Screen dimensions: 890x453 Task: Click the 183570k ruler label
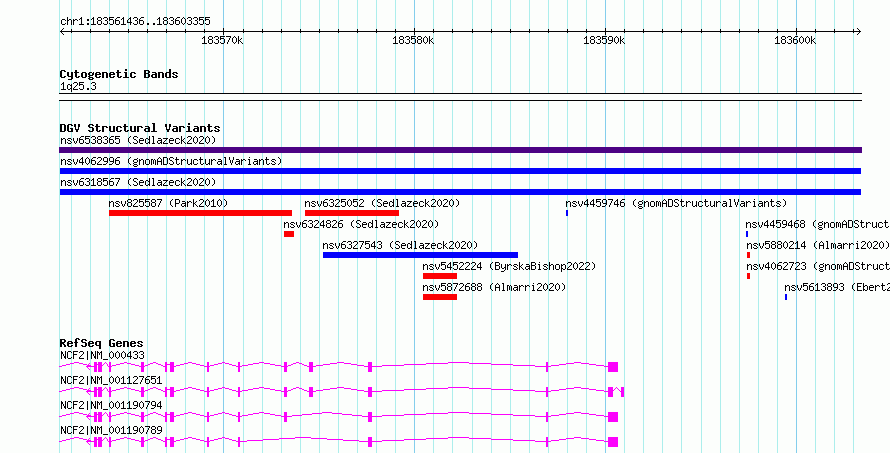[222, 41]
